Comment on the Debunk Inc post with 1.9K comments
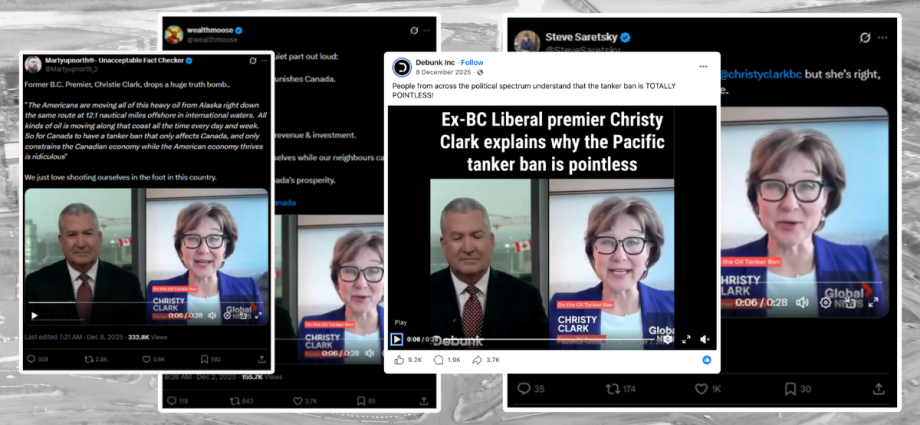 [x=447, y=360]
